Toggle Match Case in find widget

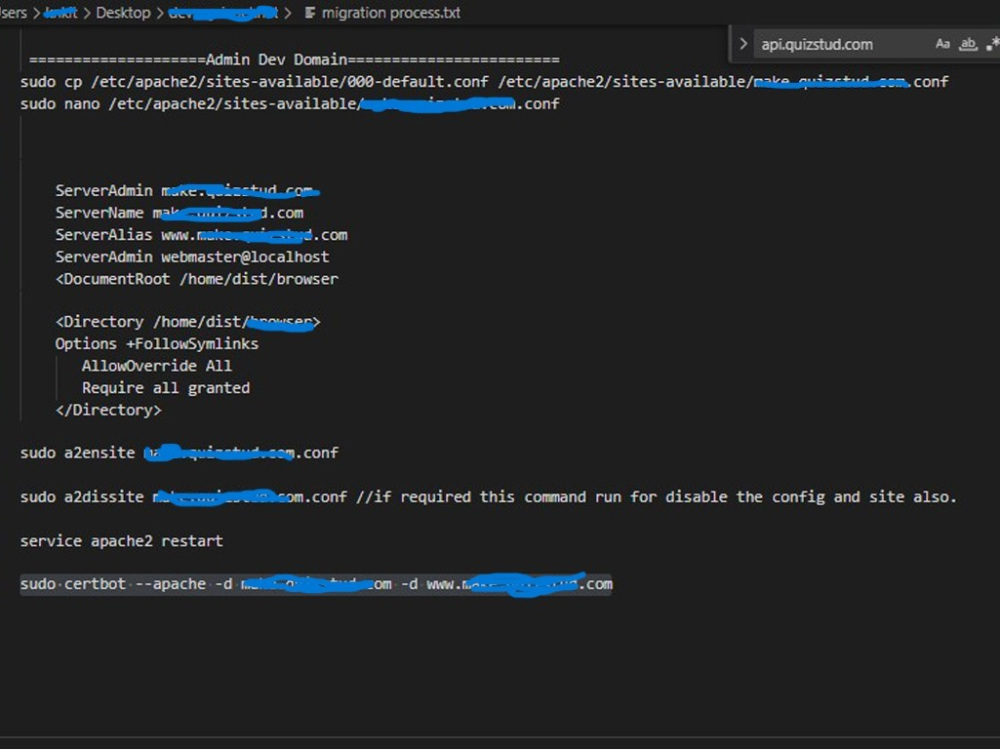(942, 44)
